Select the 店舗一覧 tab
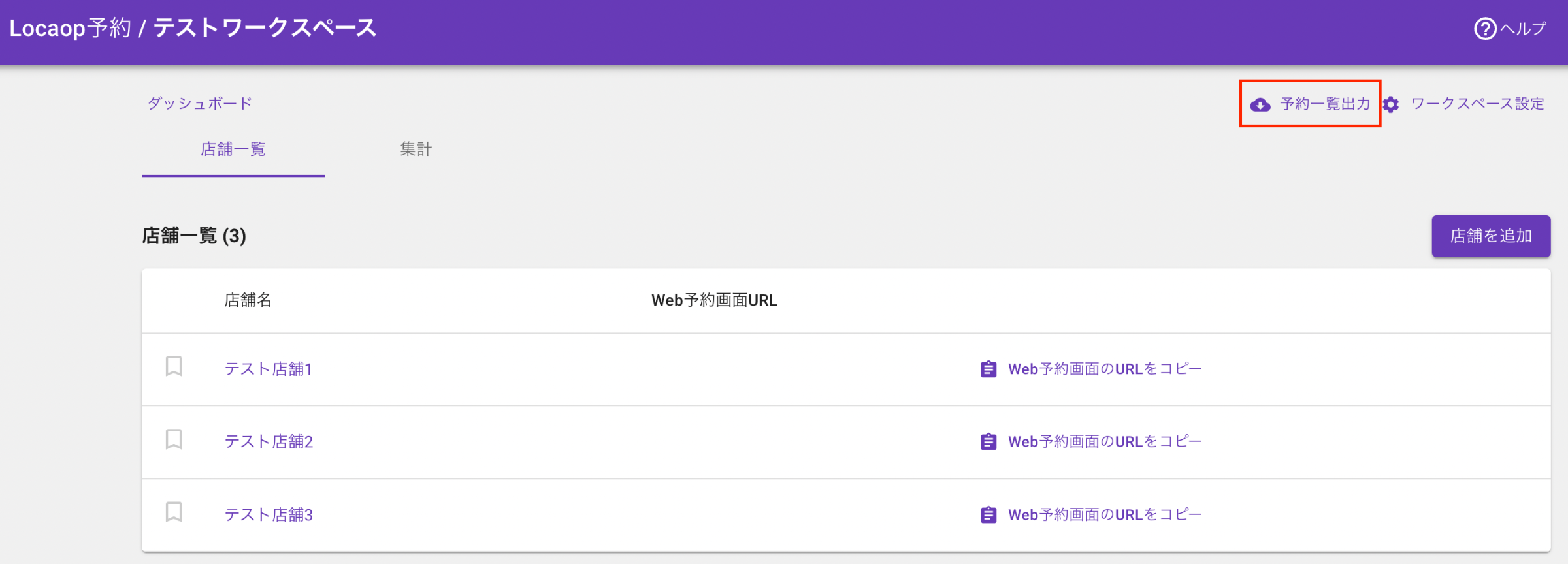 pyautogui.click(x=233, y=149)
